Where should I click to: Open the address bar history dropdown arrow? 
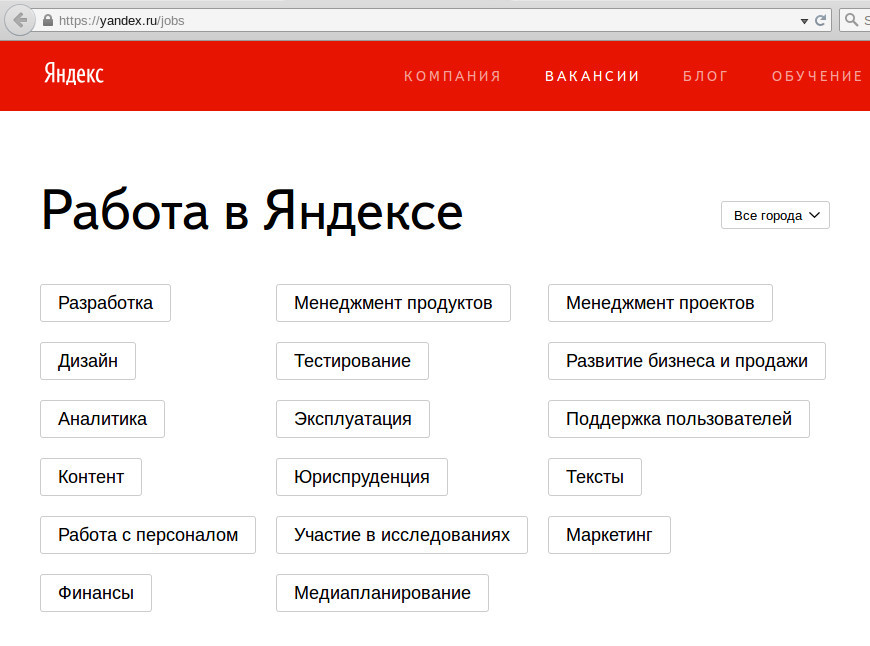(804, 21)
